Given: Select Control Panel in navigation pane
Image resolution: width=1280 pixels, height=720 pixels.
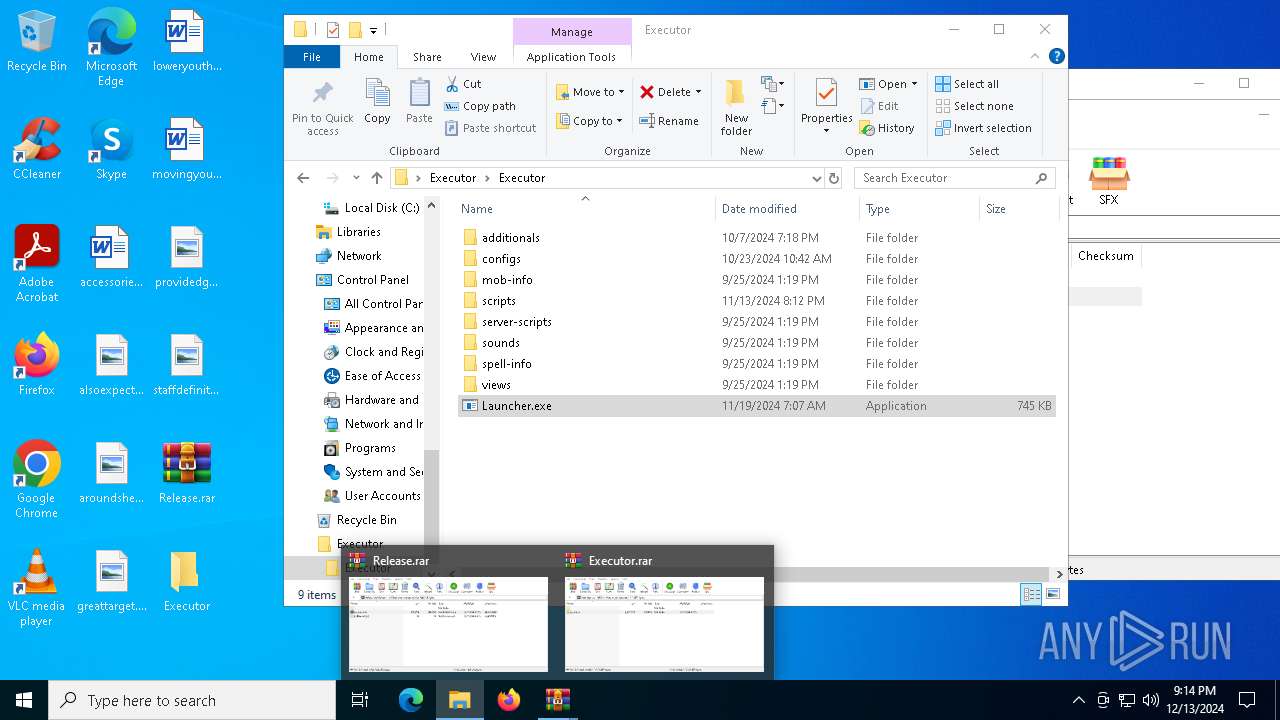Looking at the screenshot, I should point(362,280).
